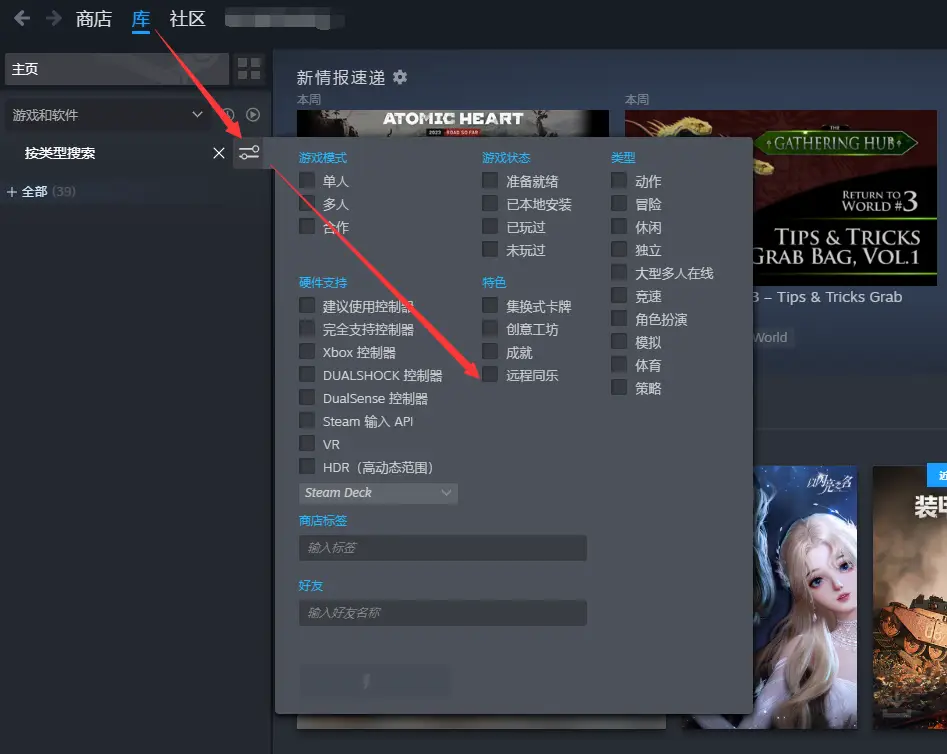Clear the 按类型搜索 search field

click(219, 153)
